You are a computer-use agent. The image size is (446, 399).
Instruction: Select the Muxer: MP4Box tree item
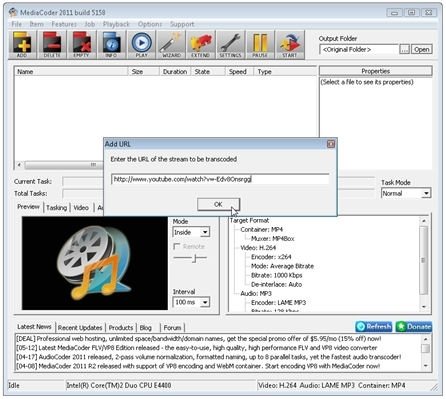click(272, 239)
